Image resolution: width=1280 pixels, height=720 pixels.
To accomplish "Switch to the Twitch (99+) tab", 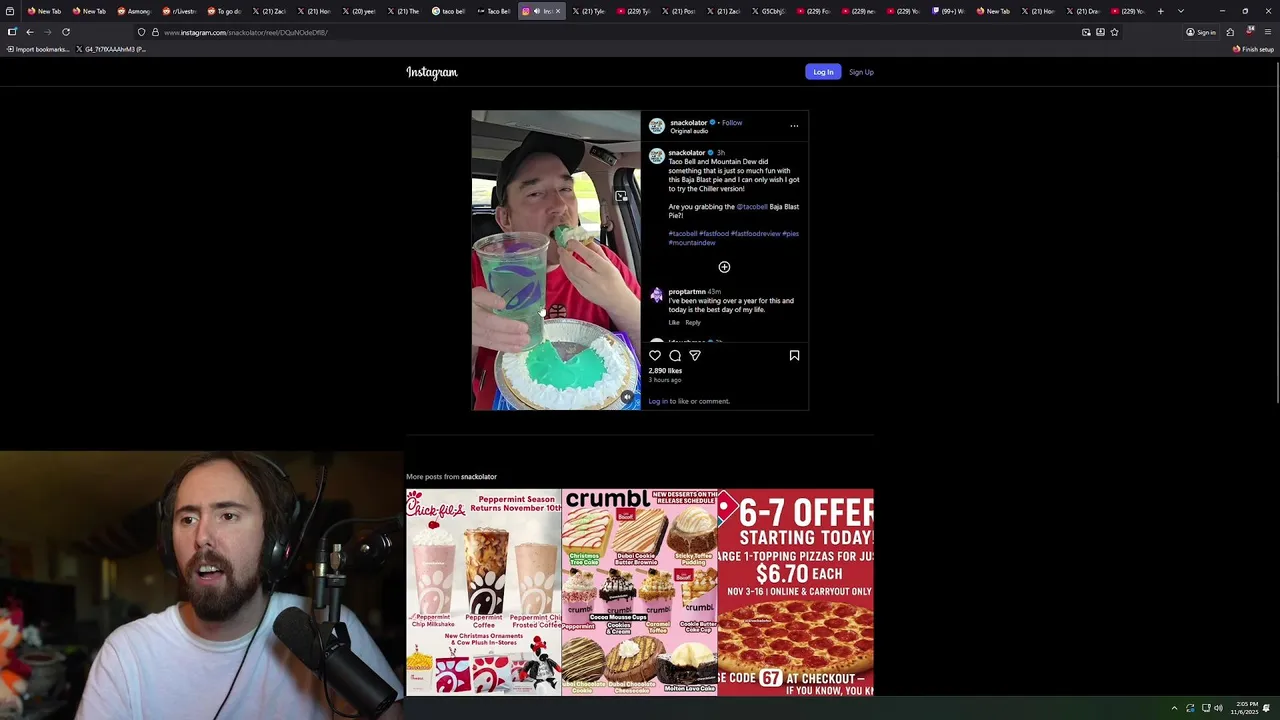I will [948, 11].
